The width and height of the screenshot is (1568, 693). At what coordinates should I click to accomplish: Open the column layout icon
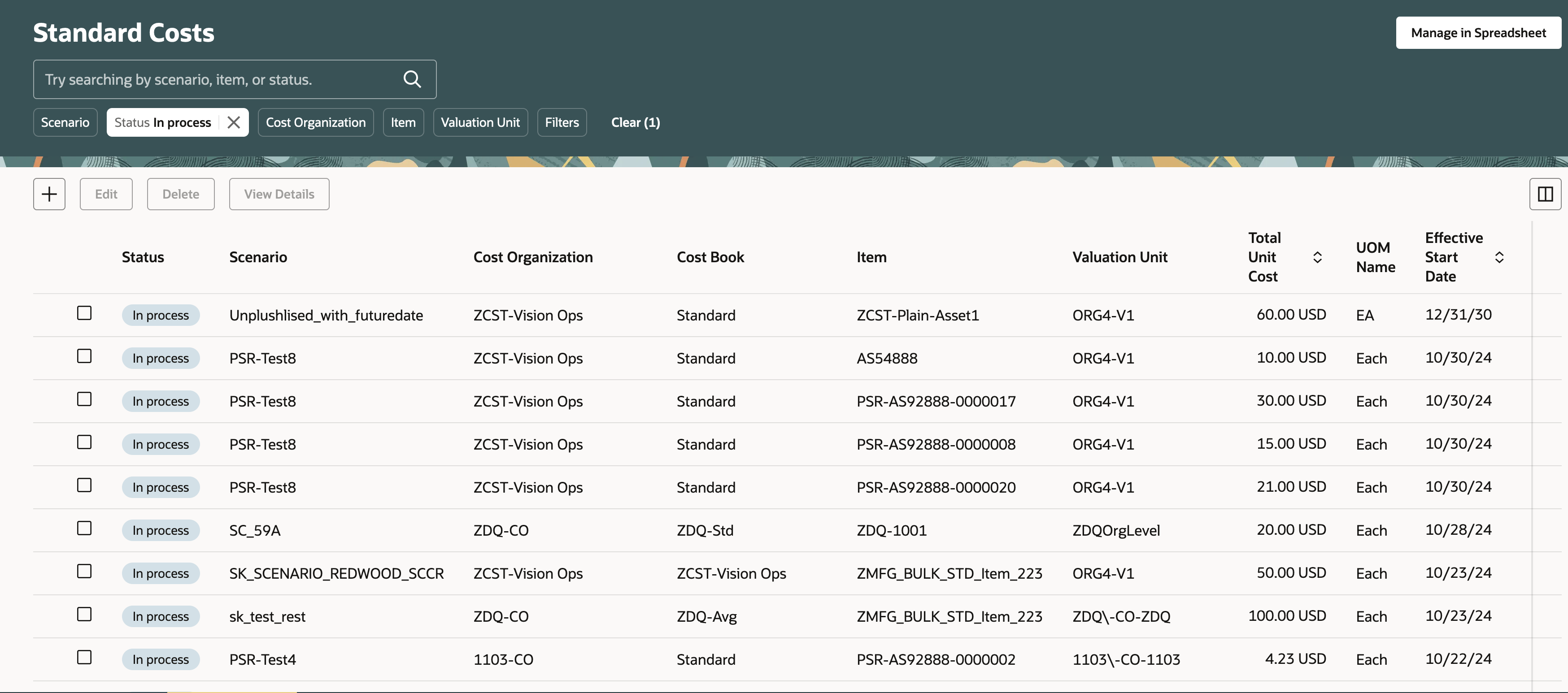(1545, 194)
